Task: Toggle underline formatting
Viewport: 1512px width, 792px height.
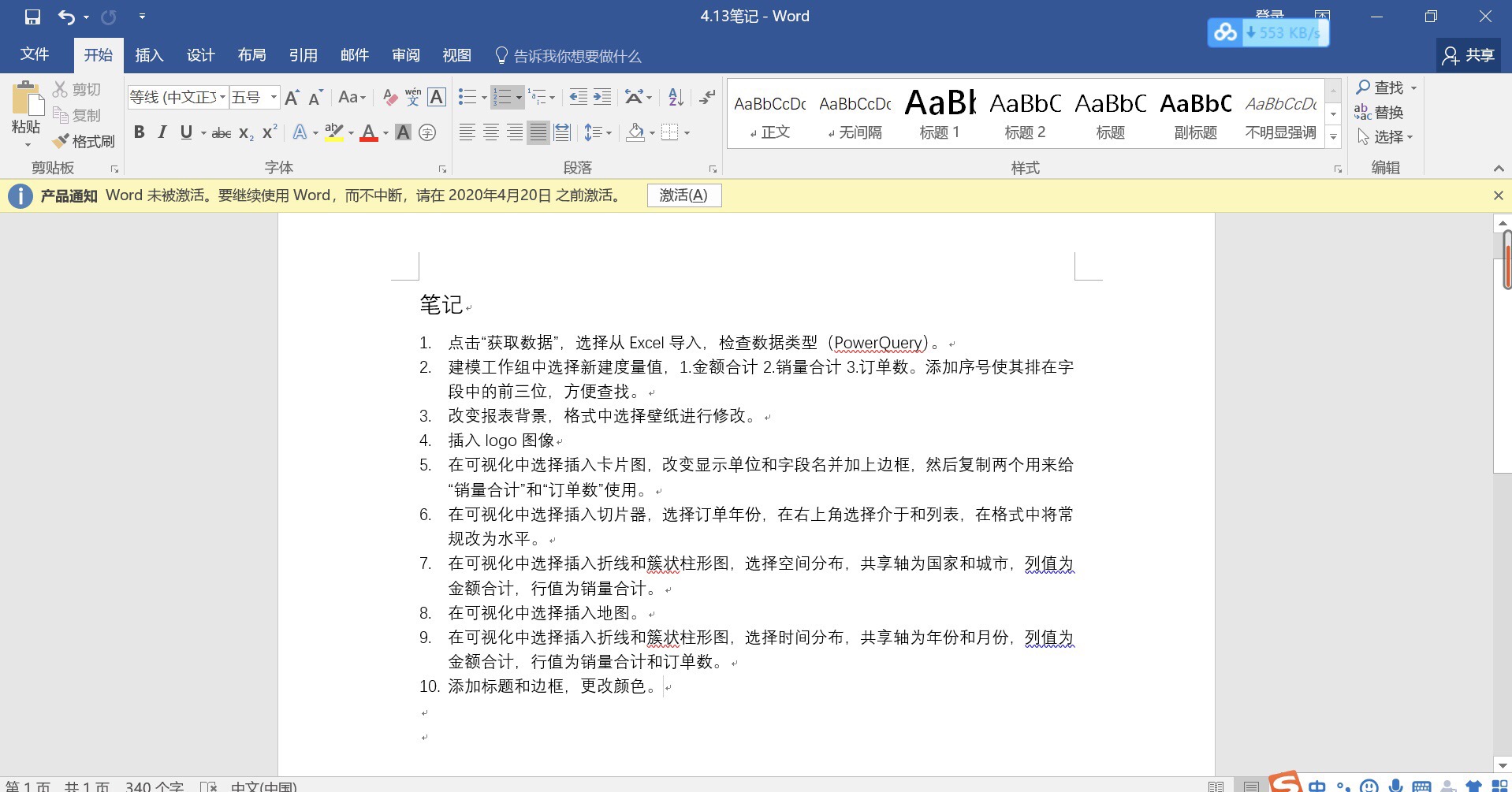Action: [x=186, y=133]
